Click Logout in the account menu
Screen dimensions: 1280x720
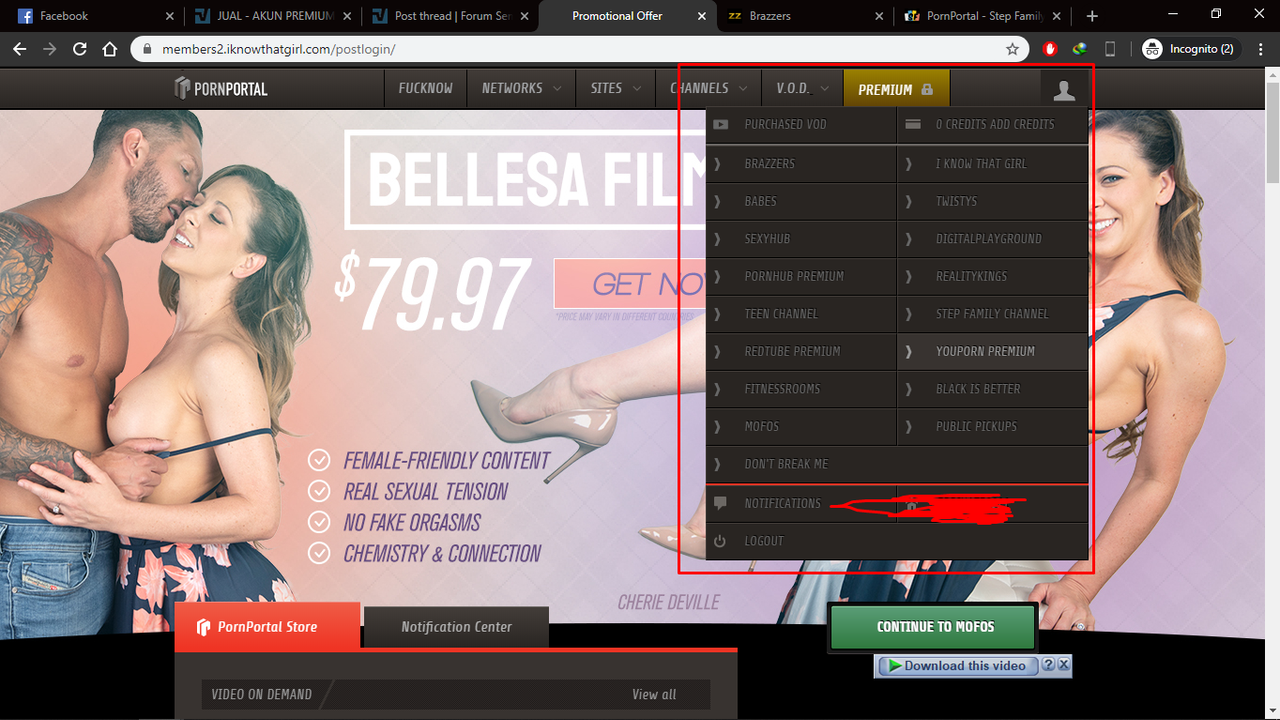tap(896, 541)
